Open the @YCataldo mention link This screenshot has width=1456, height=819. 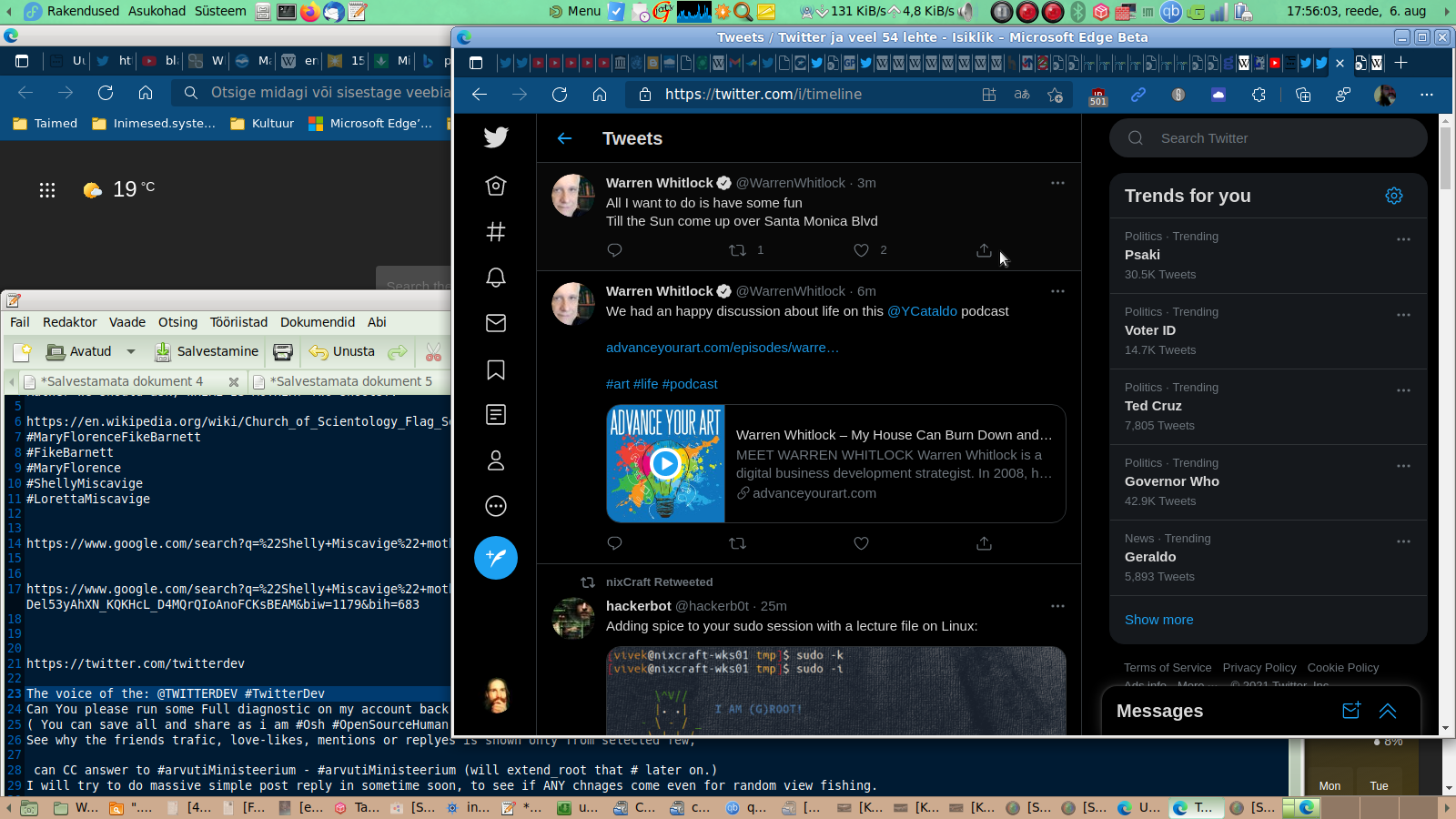tap(922, 311)
